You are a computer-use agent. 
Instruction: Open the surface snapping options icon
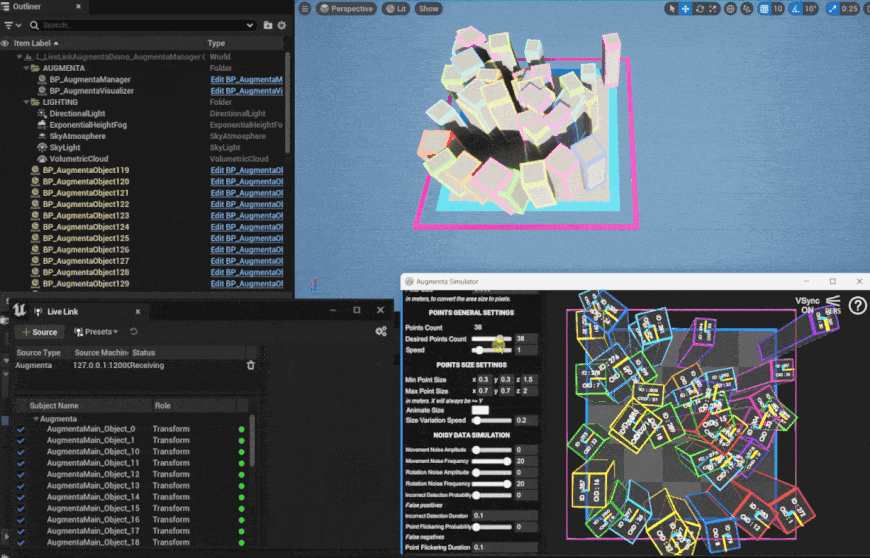click(747, 9)
